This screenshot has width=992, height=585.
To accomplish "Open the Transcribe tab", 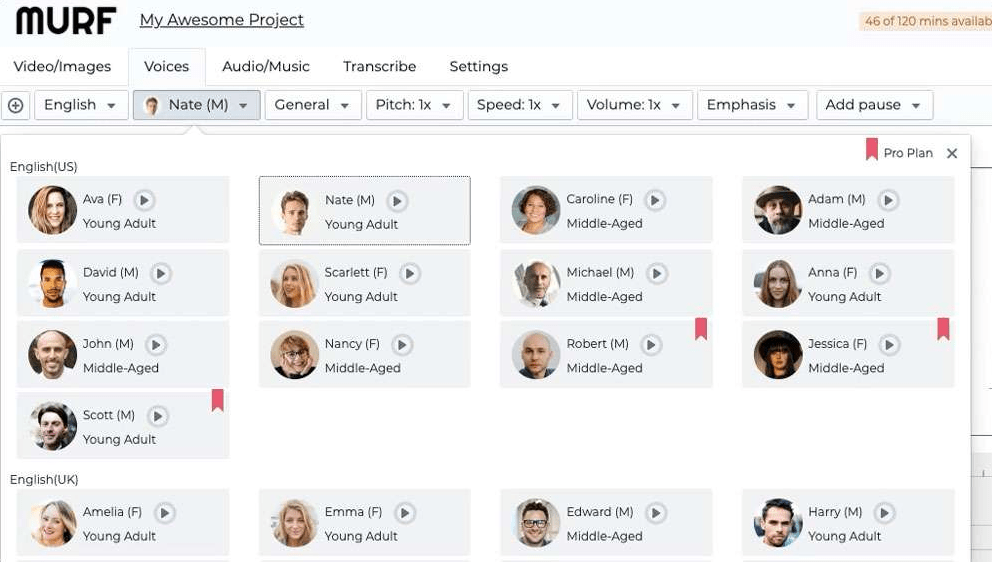I will click(379, 66).
